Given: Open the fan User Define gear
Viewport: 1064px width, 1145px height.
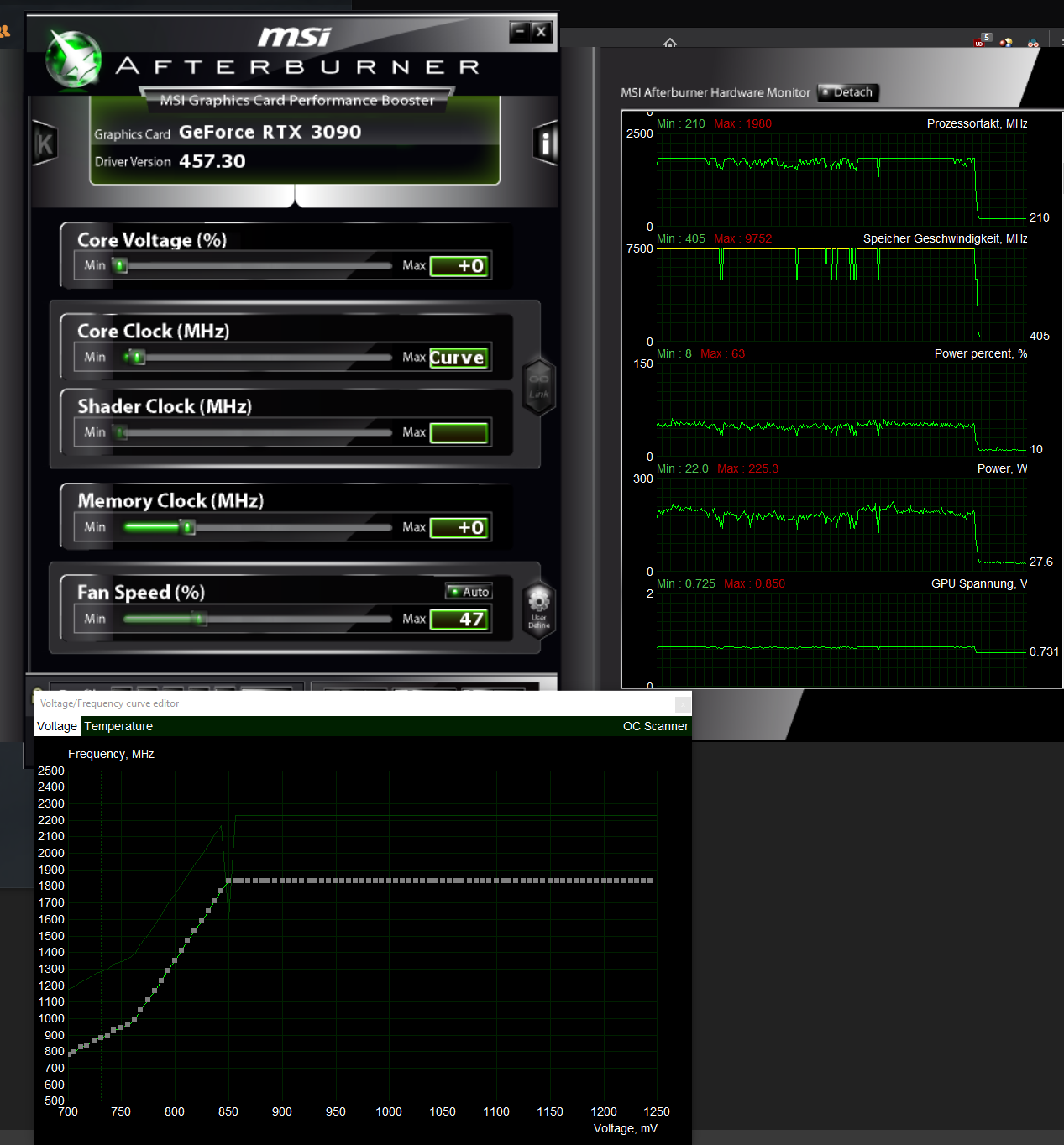Looking at the screenshot, I should 539,610.
